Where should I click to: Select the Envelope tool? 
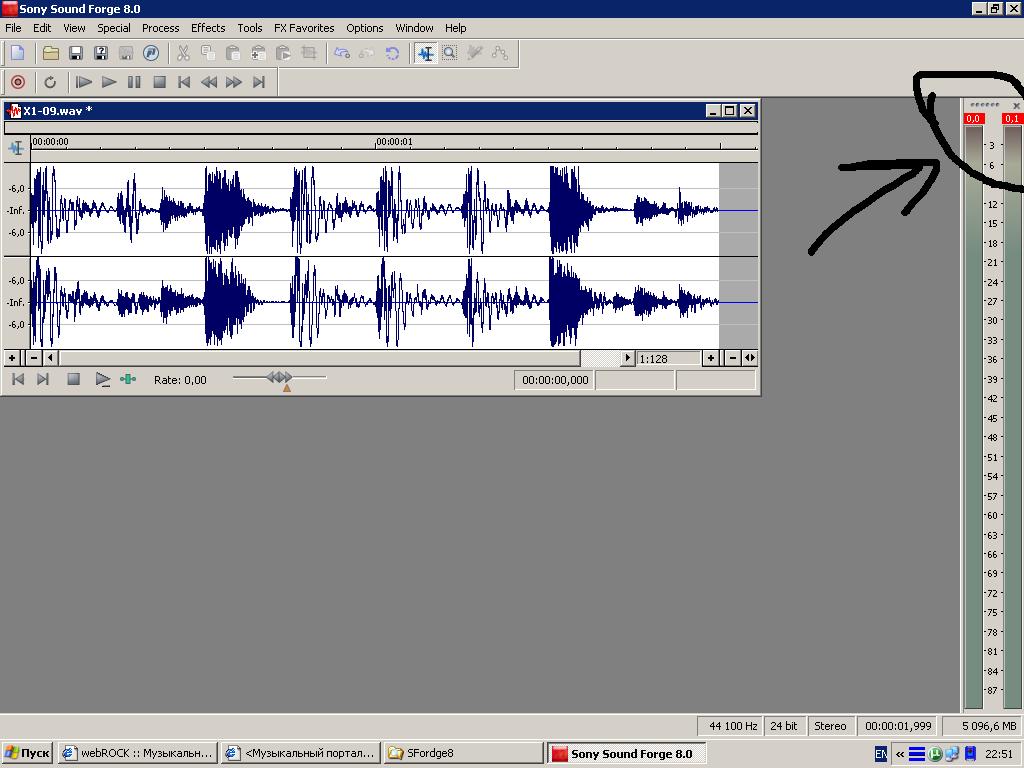click(x=500, y=54)
